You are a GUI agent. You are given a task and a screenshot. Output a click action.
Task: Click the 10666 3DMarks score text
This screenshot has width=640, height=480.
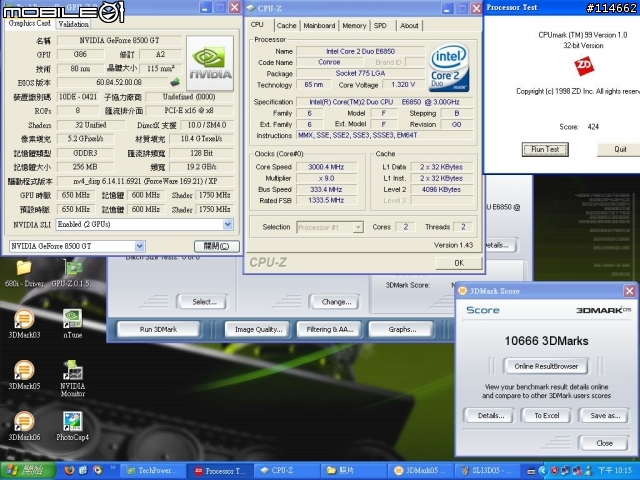pyautogui.click(x=546, y=341)
